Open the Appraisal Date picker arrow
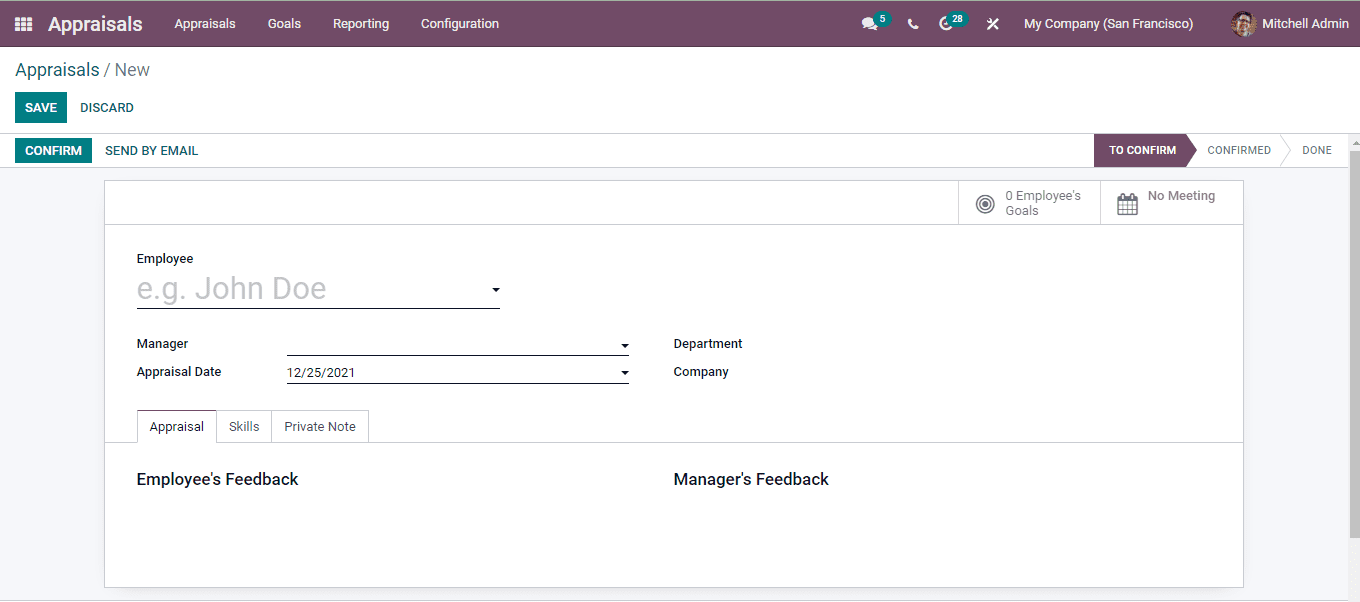This screenshot has height=602, width=1360. point(624,373)
